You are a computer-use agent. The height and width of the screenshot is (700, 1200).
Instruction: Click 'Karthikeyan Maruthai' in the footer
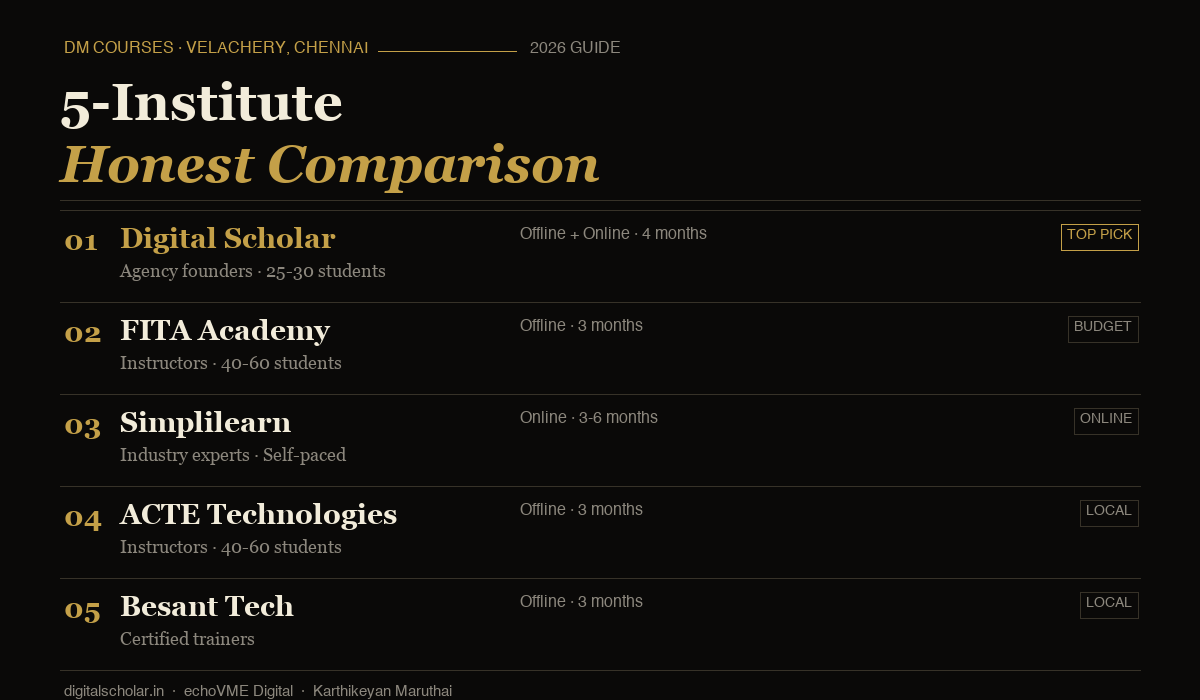point(382,691)
